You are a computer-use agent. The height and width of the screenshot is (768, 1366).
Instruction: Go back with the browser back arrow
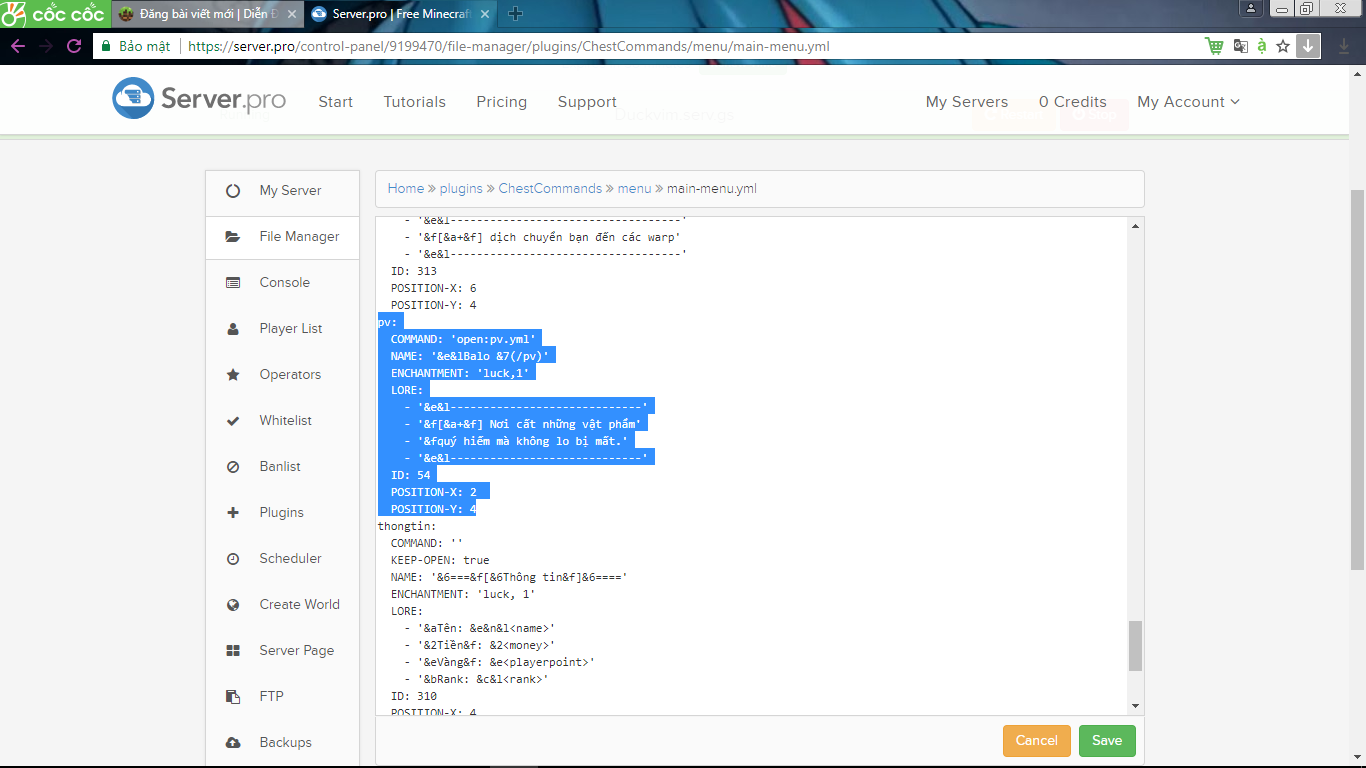pyautogui.click(x=18, y=46)
